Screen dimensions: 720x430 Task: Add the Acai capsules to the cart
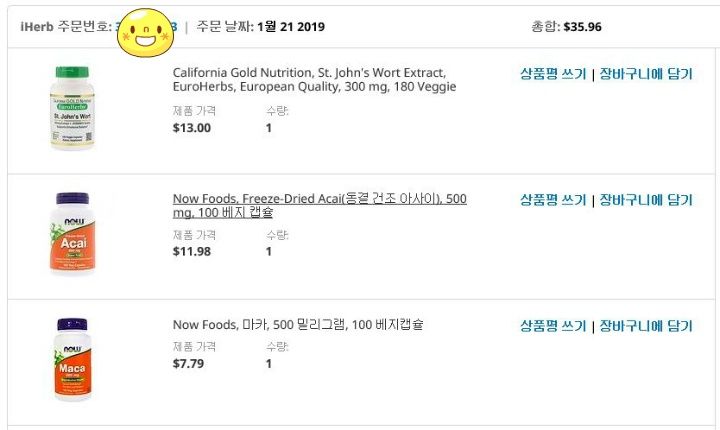646,200
